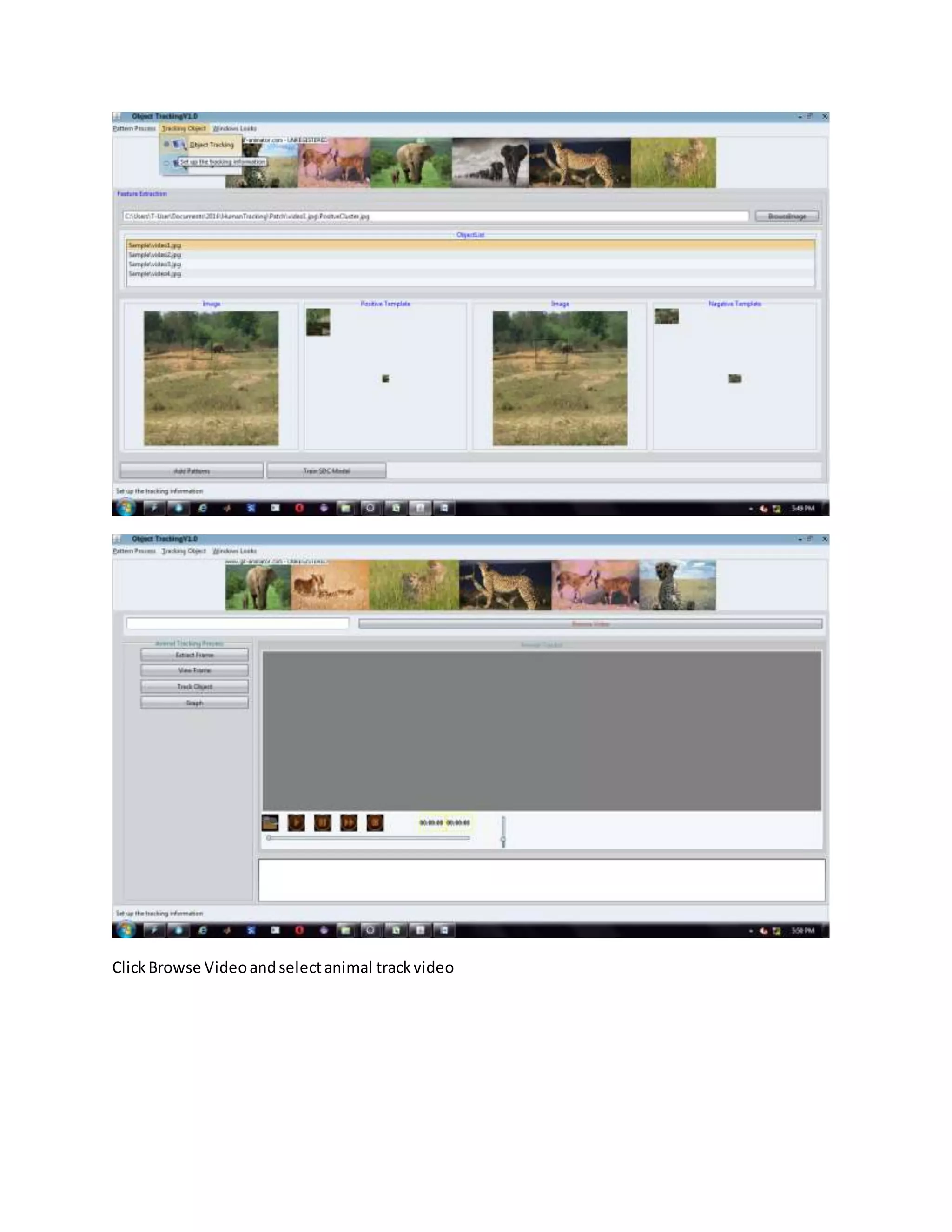Click the empty output text box below the player
The width and height of the screenshot is (952, 1232).
542,880
